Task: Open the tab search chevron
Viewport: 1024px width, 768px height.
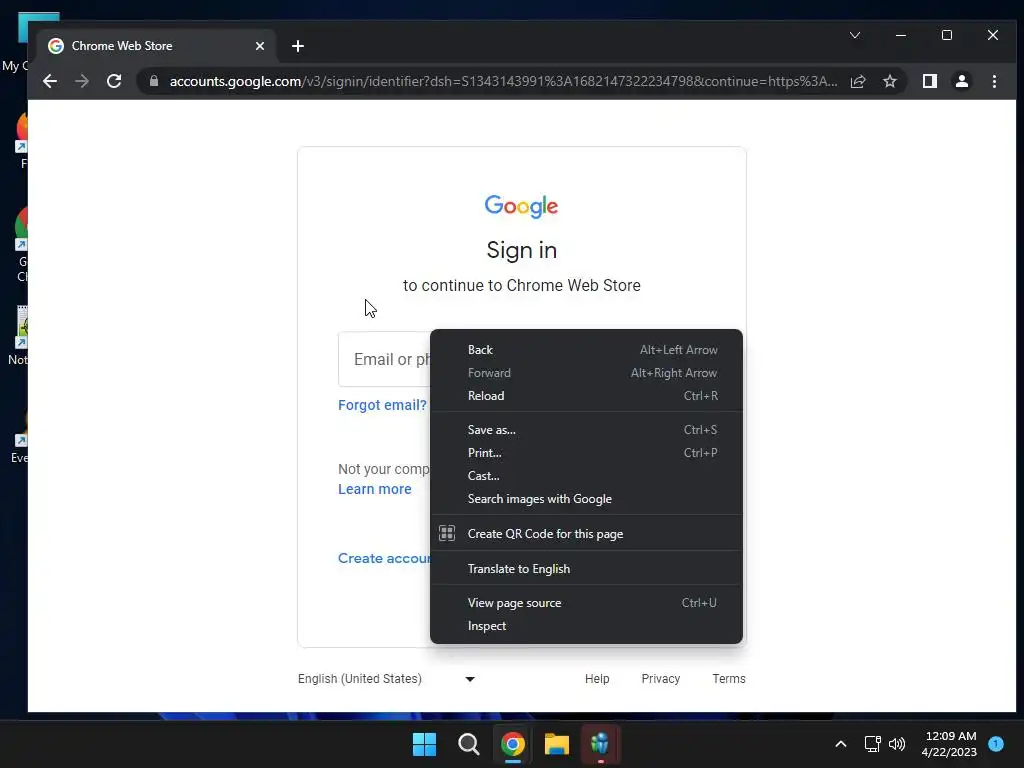Action: coord(855,35)
